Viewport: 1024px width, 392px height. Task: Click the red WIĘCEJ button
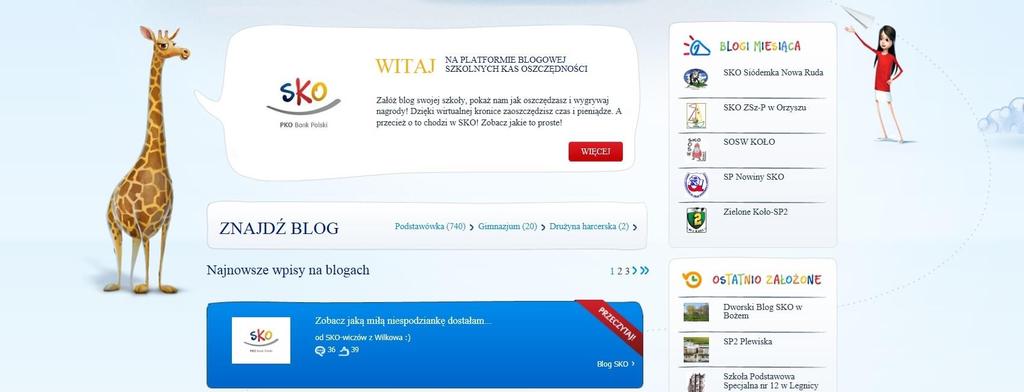pyautogui.click(x=595, y=152)
